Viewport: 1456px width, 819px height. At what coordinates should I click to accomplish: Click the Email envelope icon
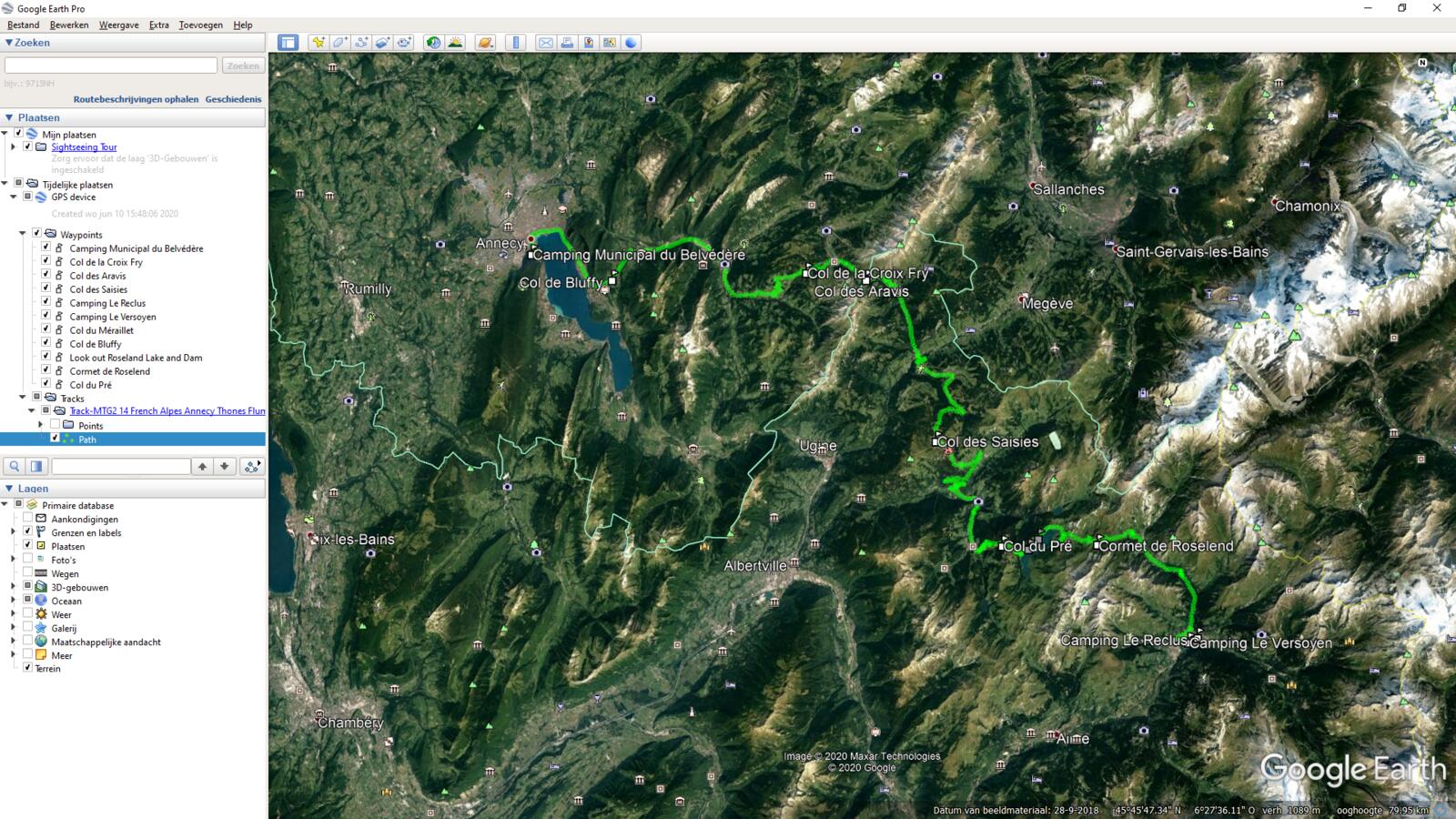click(545, 43)
